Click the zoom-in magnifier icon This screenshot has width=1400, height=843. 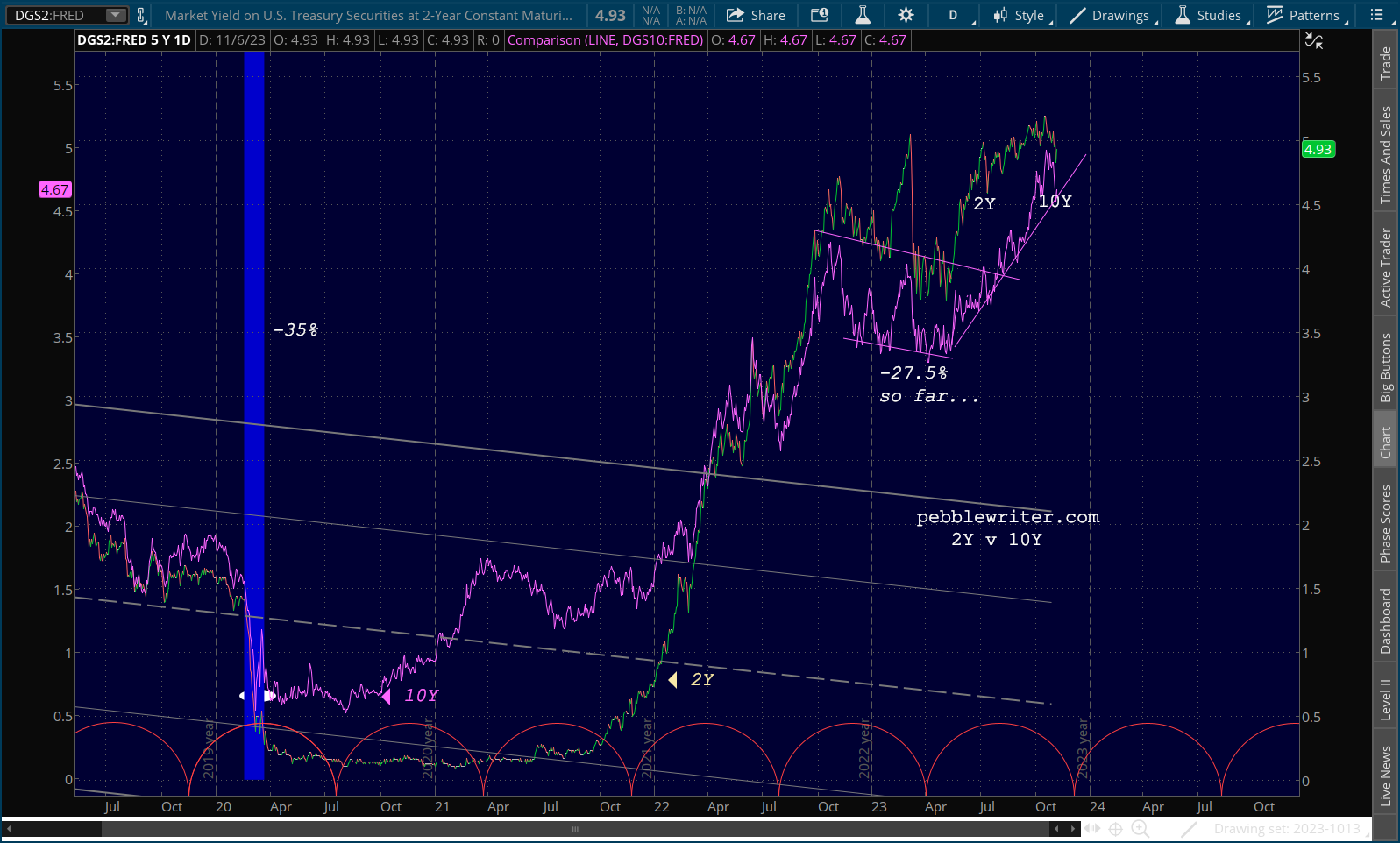[x=1140, y=829]
